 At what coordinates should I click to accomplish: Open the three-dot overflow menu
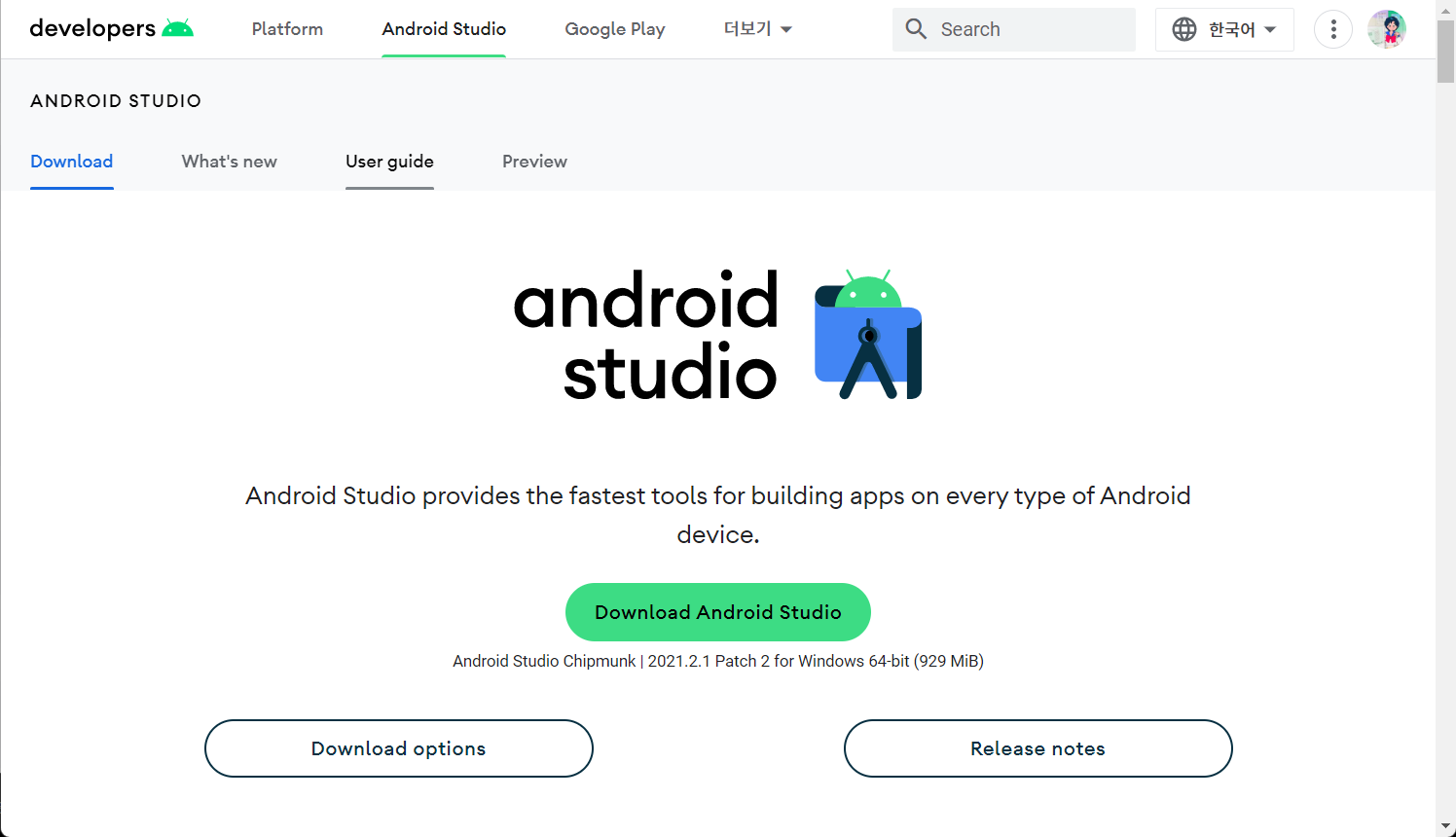point(1333,29)
